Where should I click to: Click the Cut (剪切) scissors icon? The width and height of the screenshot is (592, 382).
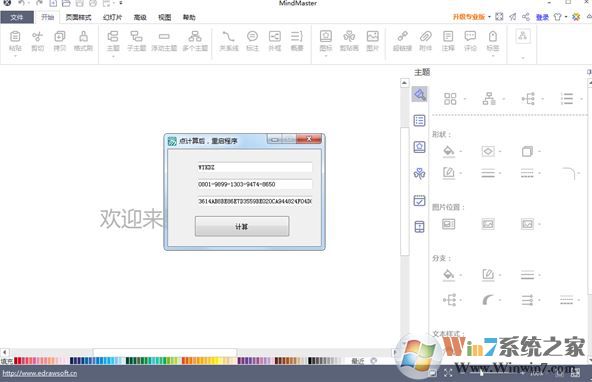click(37, 41)
